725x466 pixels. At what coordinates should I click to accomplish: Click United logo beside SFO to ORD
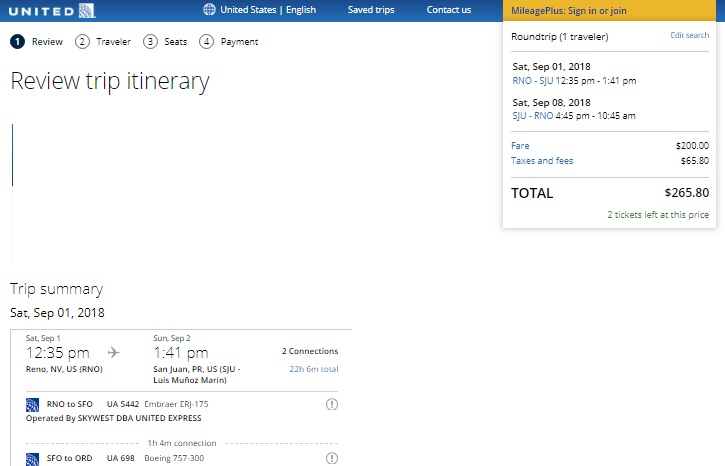click(x=32, y=459)
